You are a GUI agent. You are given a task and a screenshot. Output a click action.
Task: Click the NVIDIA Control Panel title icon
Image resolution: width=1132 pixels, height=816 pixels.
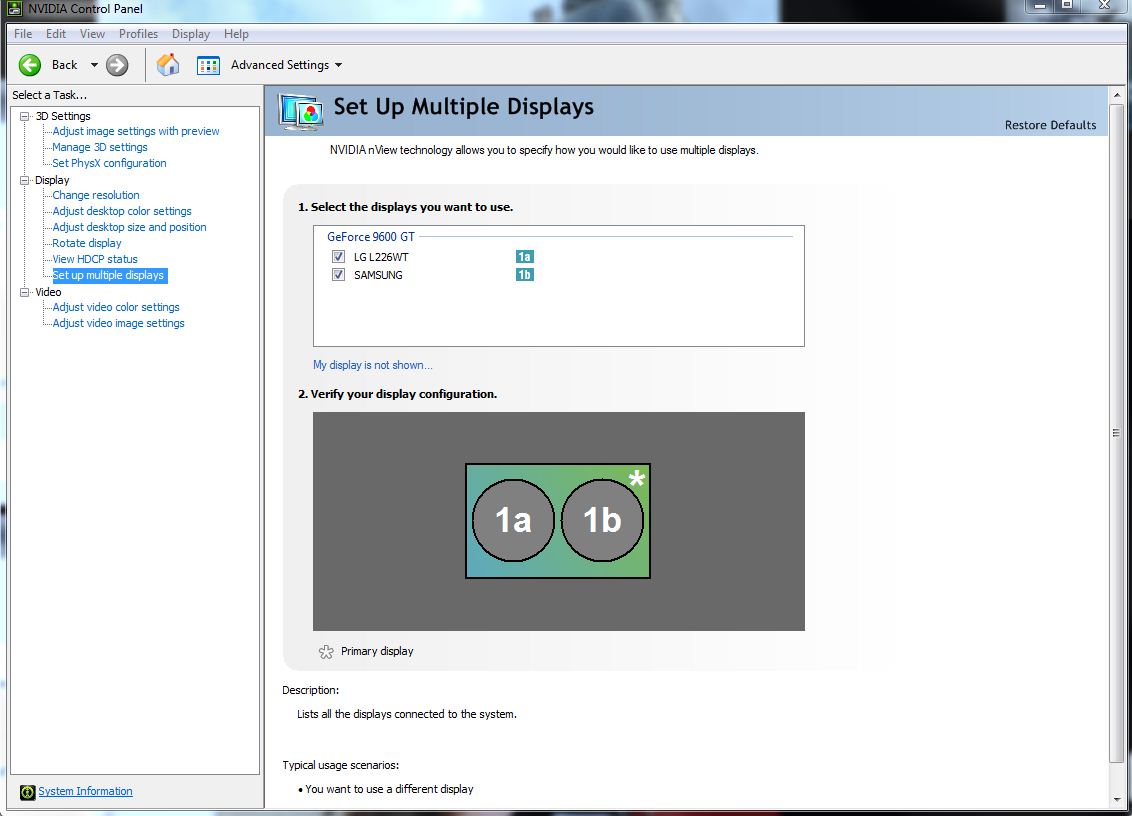[14, 9]
